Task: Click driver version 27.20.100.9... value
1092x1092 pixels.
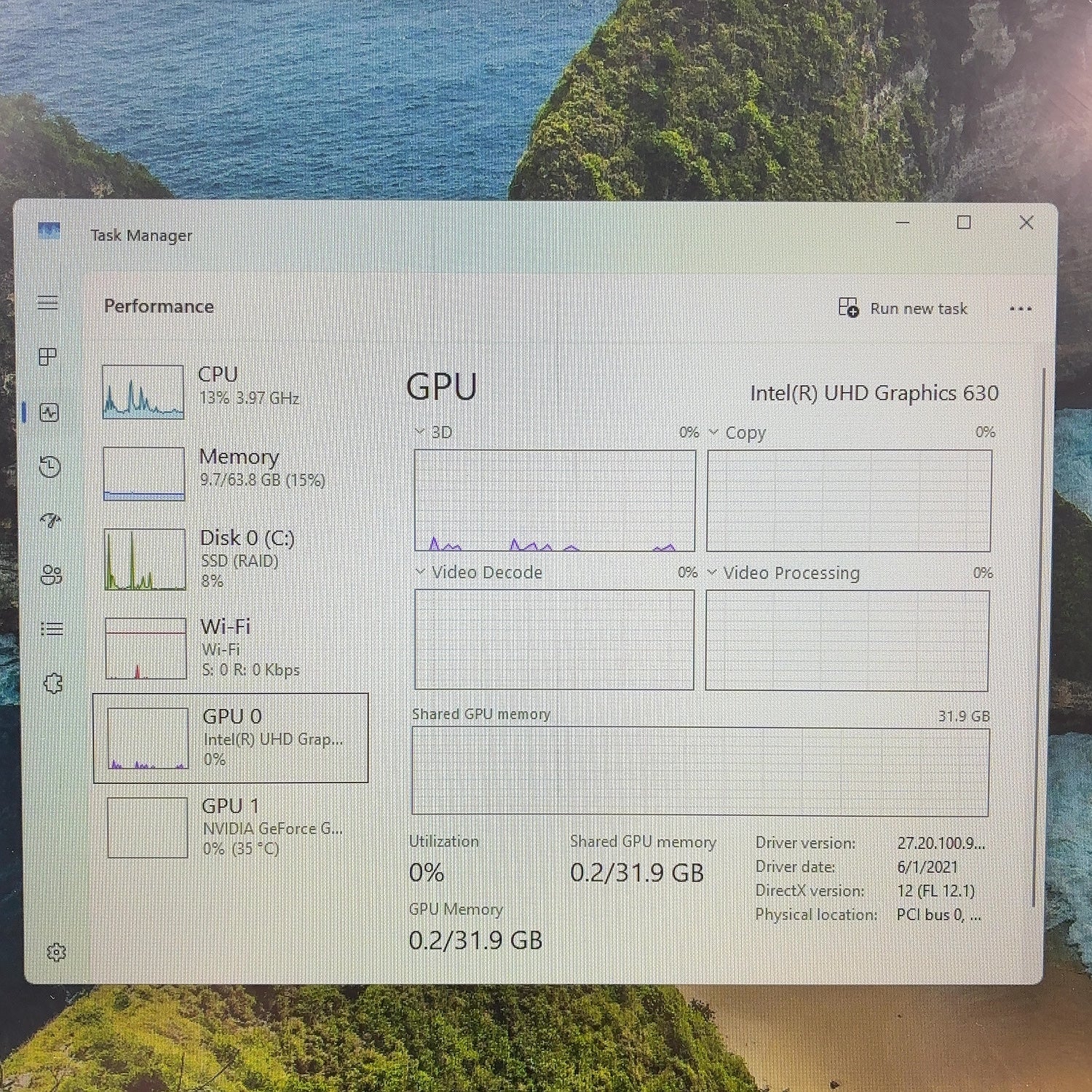Action: tap(941, 843)
